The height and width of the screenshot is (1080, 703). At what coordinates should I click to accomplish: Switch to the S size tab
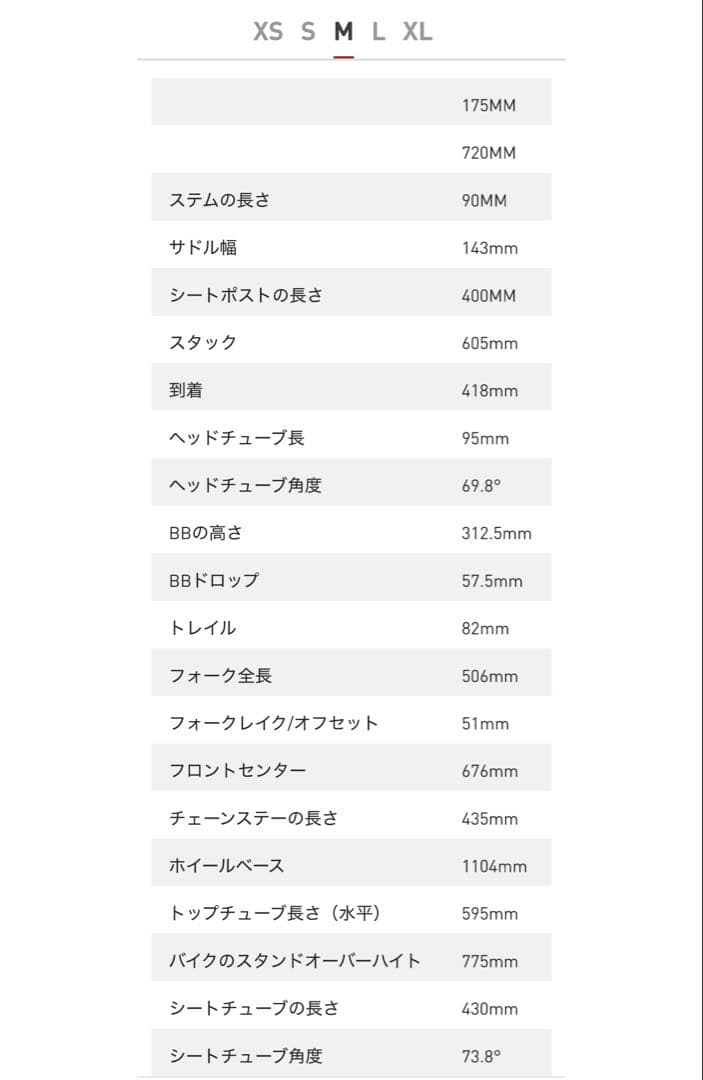(x=306, y=31)
